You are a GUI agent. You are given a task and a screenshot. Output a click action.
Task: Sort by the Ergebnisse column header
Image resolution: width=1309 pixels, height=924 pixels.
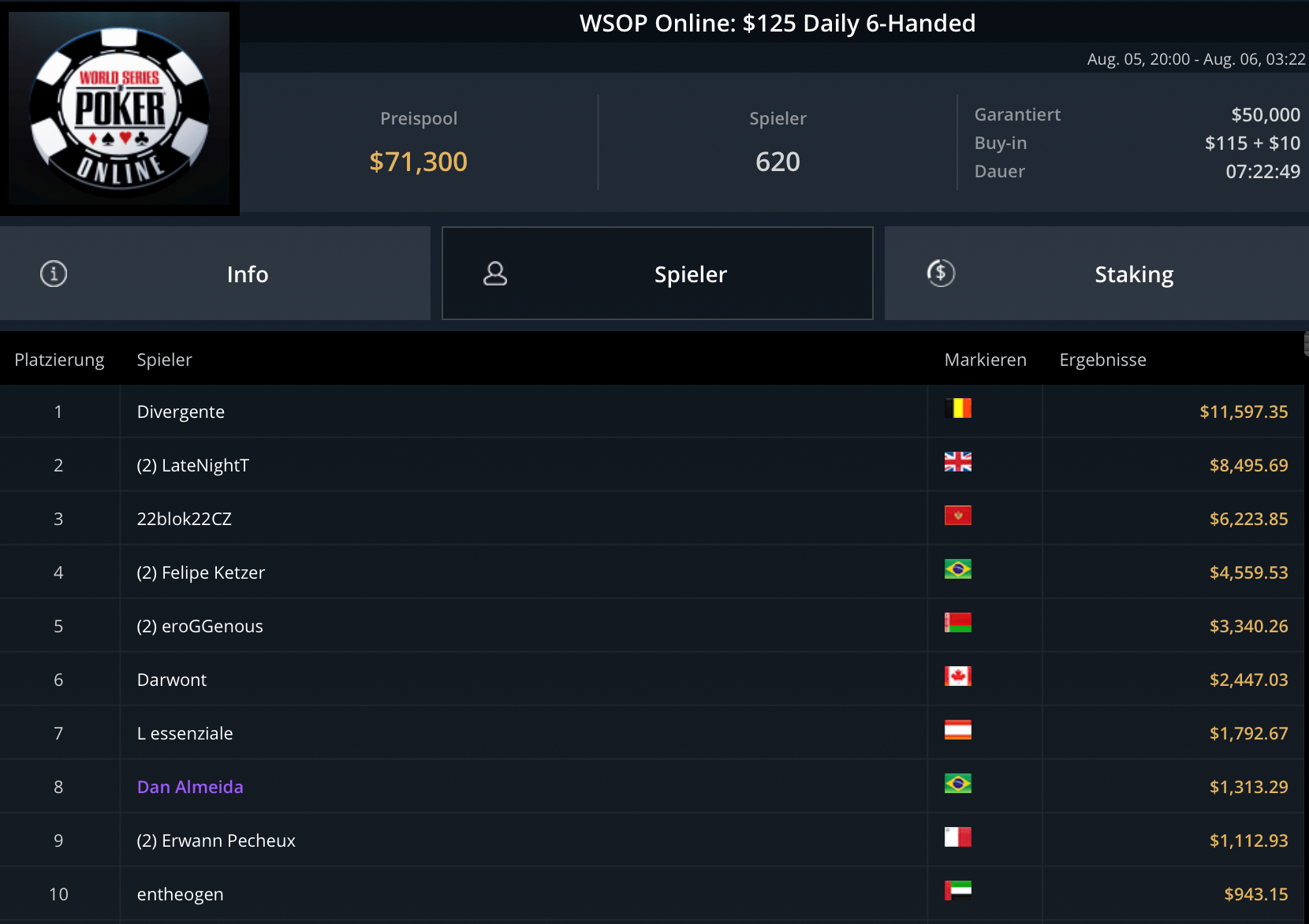coord(1102,360)
